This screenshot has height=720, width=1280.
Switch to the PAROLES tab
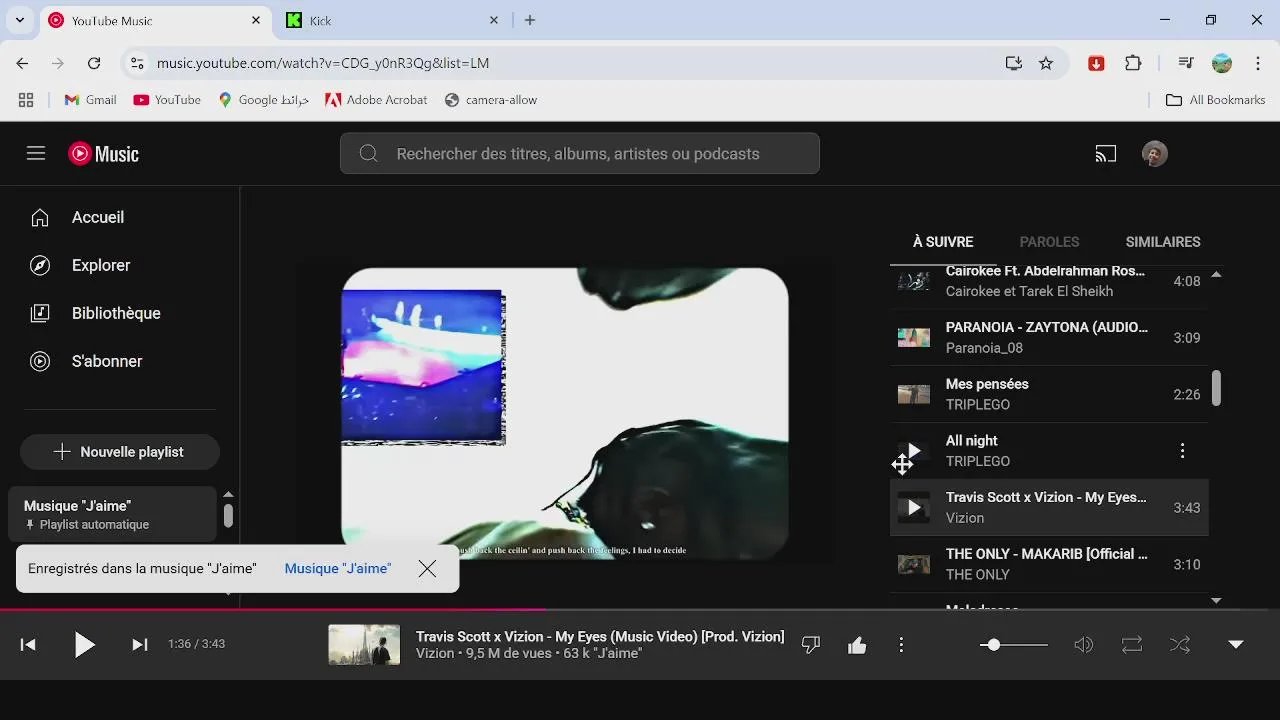1049,242
